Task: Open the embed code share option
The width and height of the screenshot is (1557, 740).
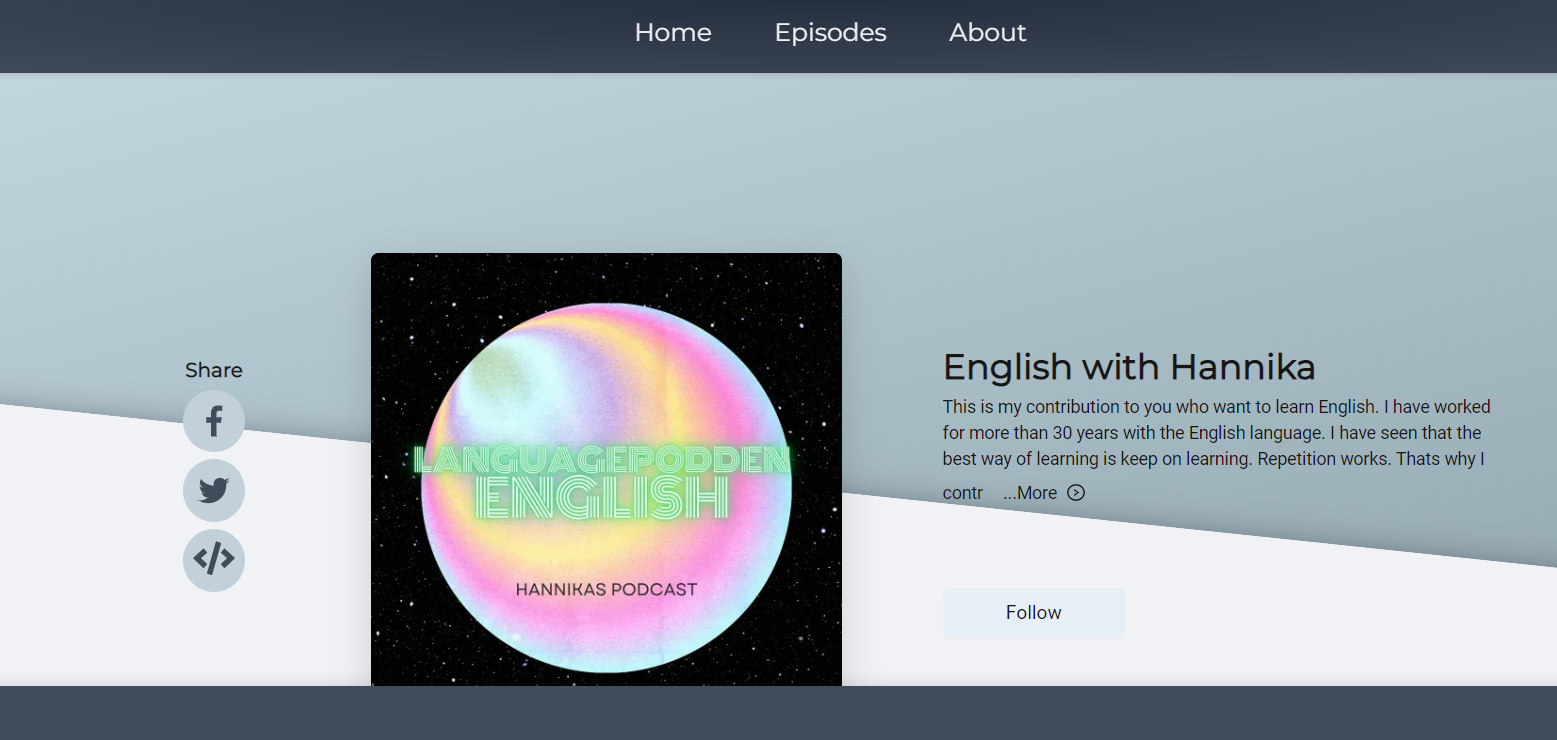Action: click(x=214, y=560)
